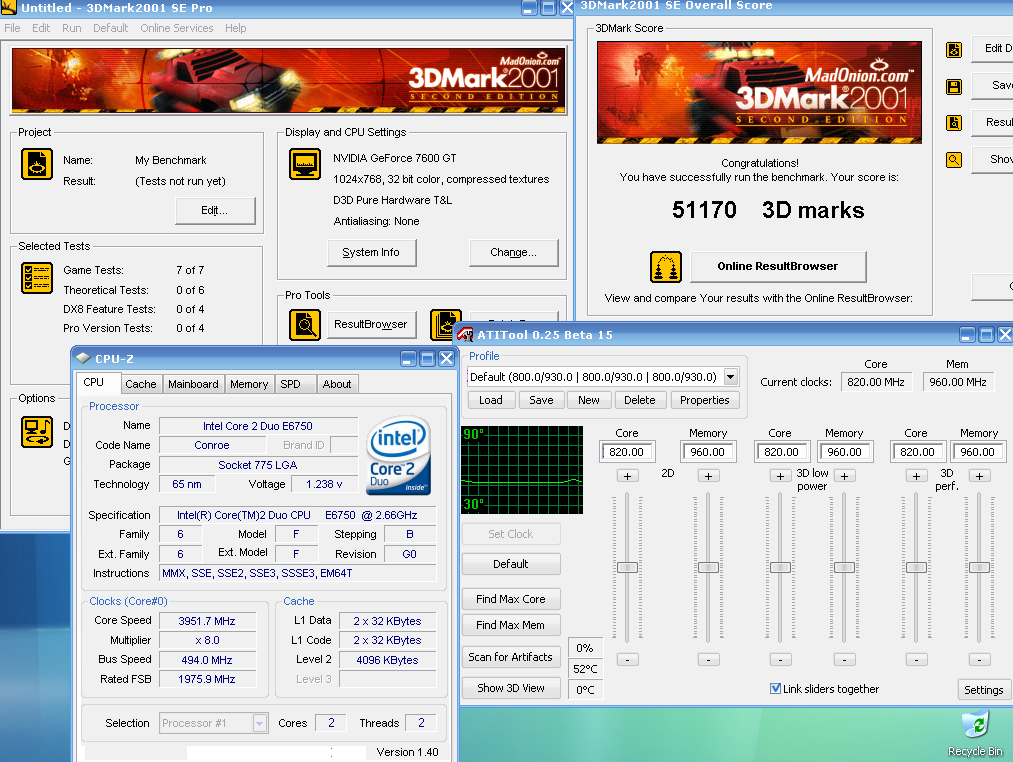Open the Recycle Bin on desktop
The image size is (1013, 762).
(x=976, y=733)
